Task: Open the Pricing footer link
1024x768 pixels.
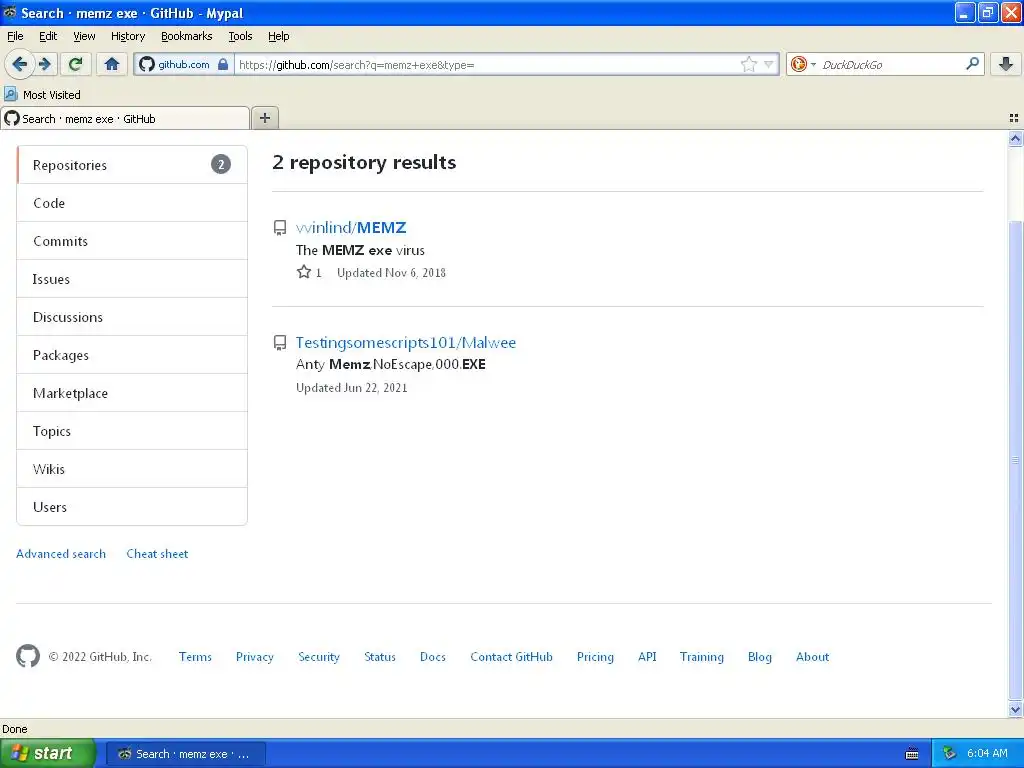Action: coord(595,657)
